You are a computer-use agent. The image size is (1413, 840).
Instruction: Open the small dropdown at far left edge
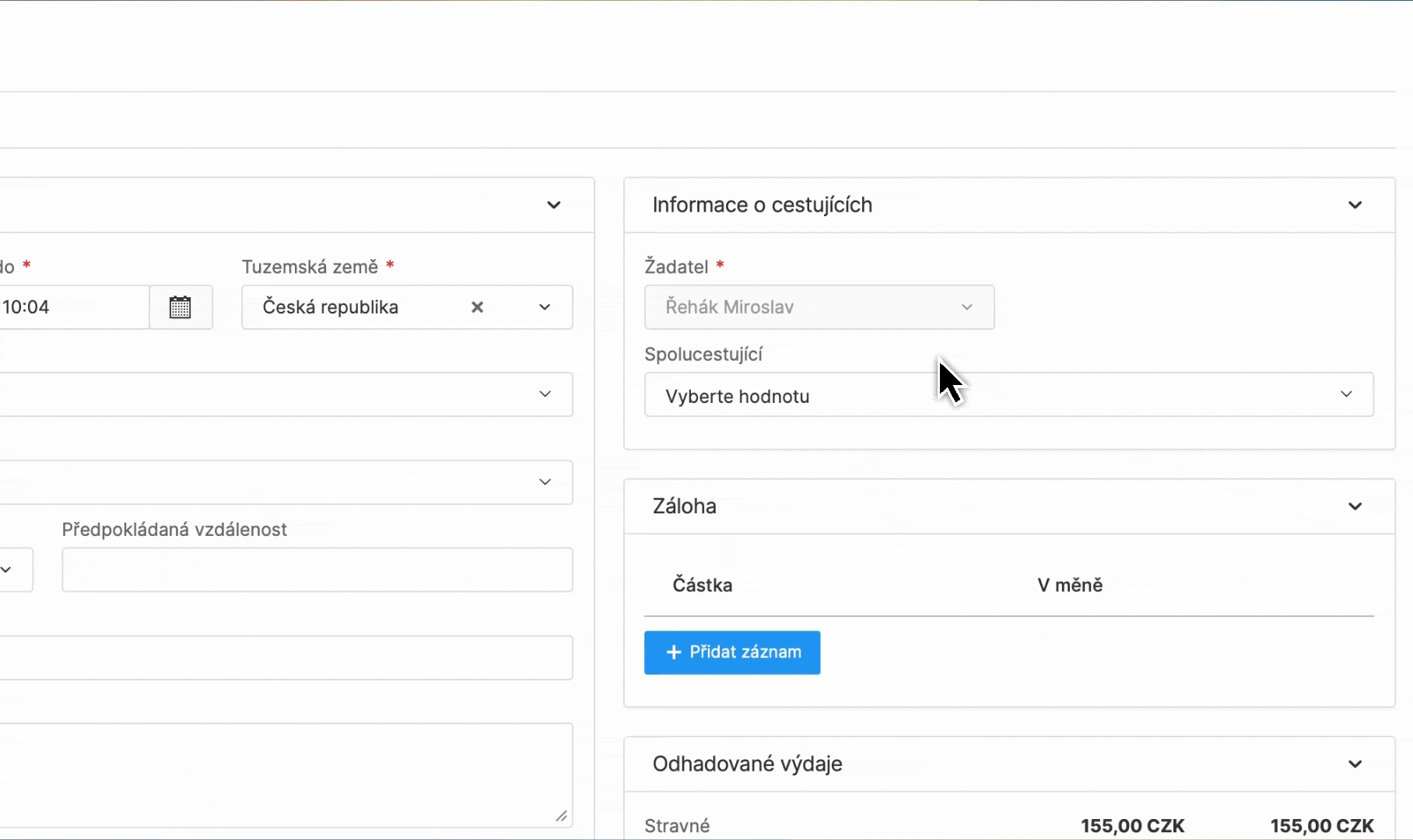[6, 569]
